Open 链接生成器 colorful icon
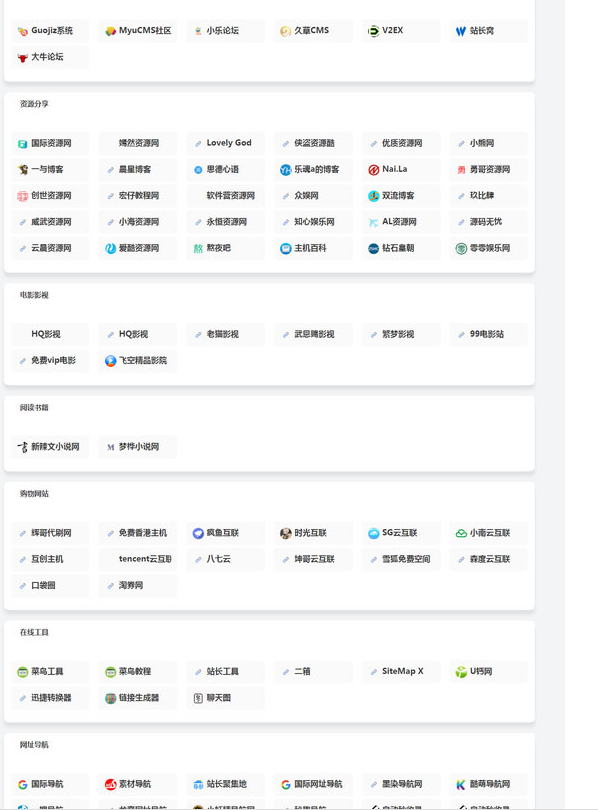Image resolution: width=598 pixels, height=810 pixels. tap(111, 698)
